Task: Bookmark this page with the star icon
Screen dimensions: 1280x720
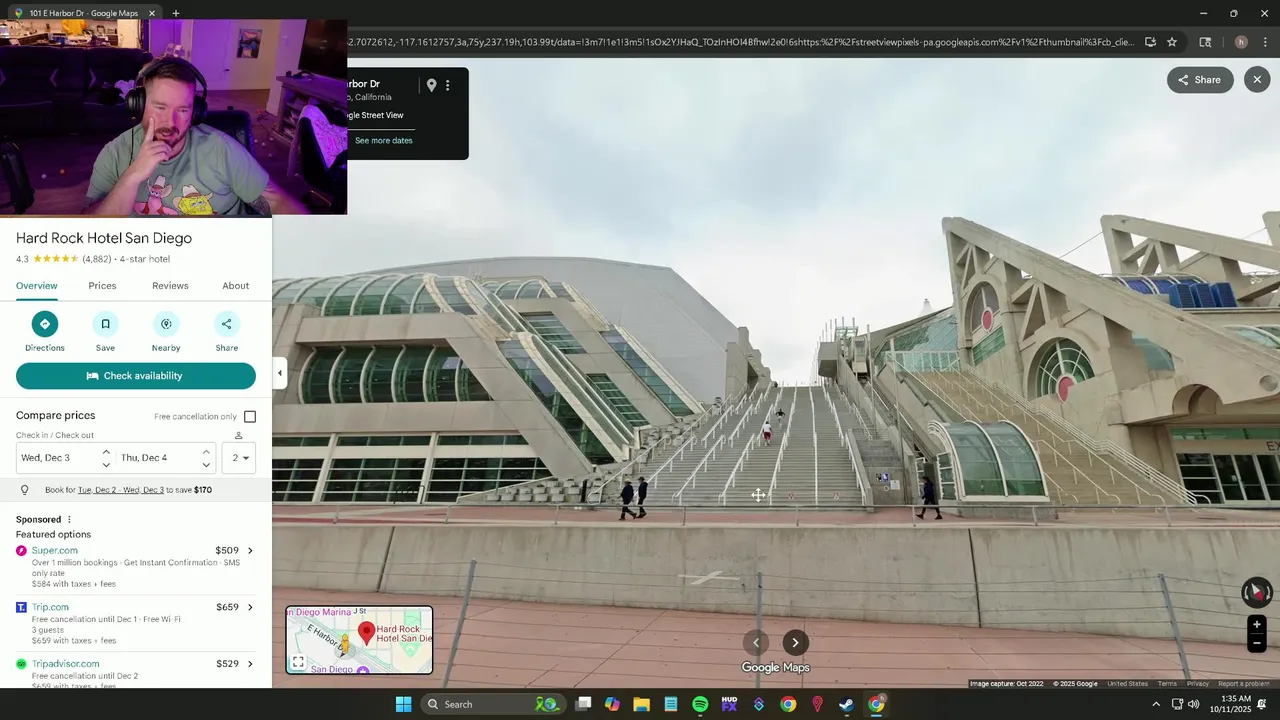Action: pos(1172,42)
